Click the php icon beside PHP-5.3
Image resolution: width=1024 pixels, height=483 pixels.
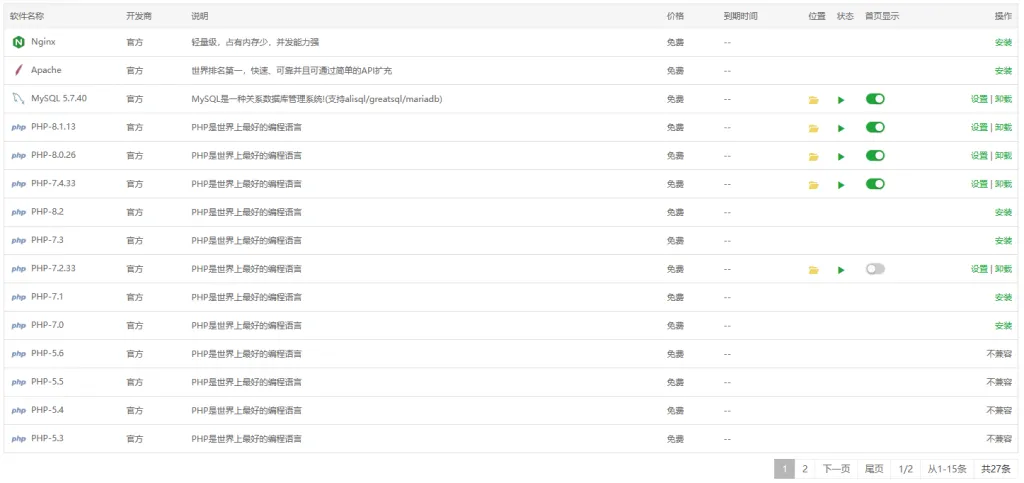[18, 439]
